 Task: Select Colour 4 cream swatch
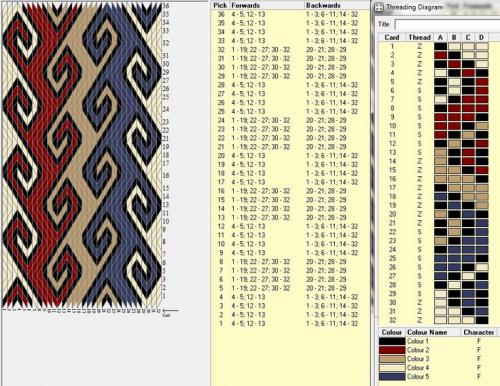click(392, 368)
